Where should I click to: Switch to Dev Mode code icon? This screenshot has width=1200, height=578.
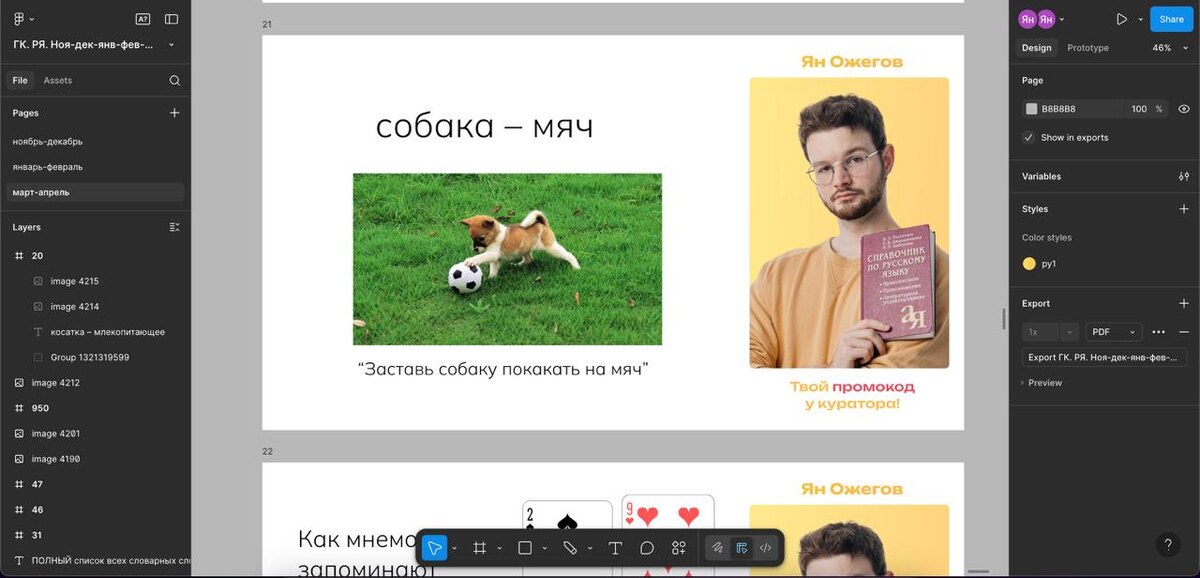point(765,548)
